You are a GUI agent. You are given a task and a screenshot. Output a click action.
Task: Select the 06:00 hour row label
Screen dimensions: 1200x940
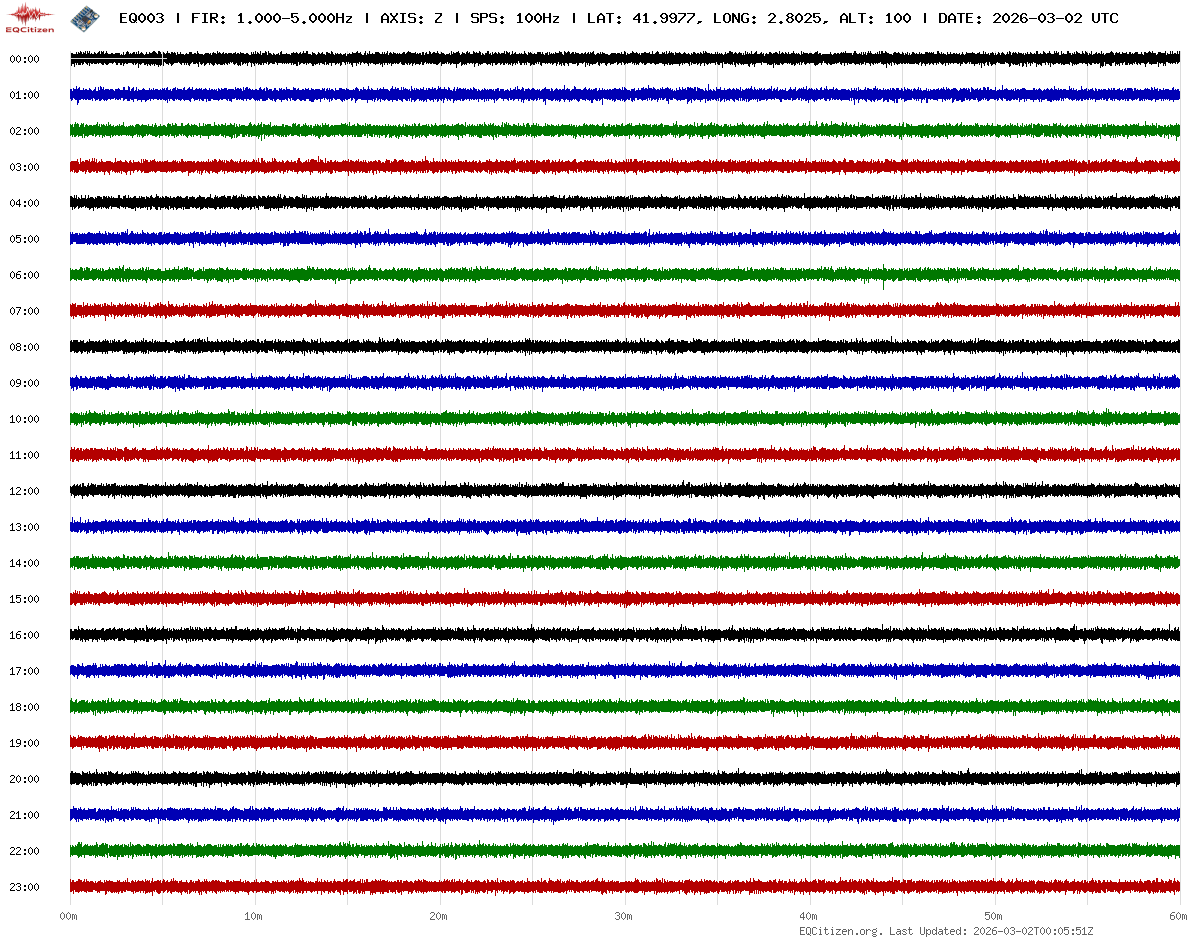click(24, 275)
